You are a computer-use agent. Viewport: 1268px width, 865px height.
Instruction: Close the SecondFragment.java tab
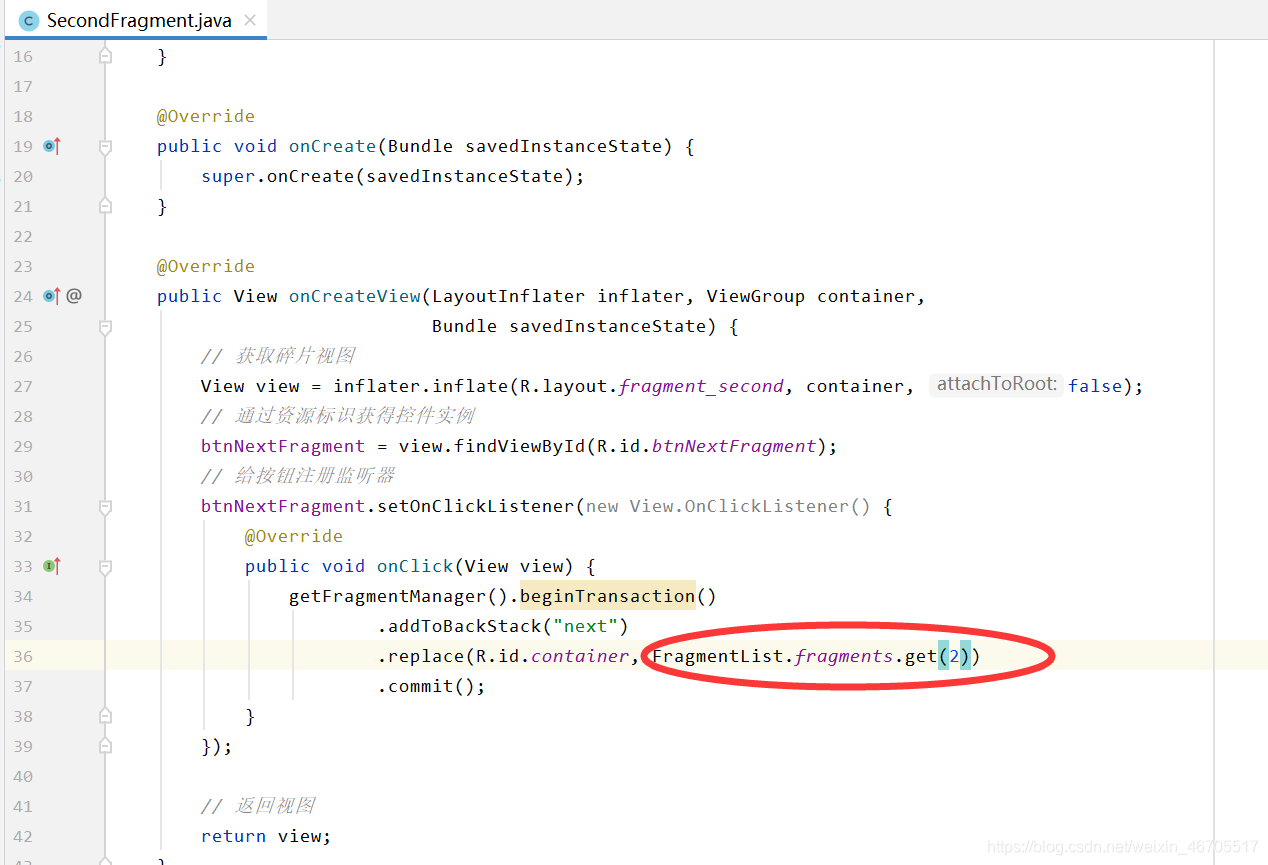[250, 20]
